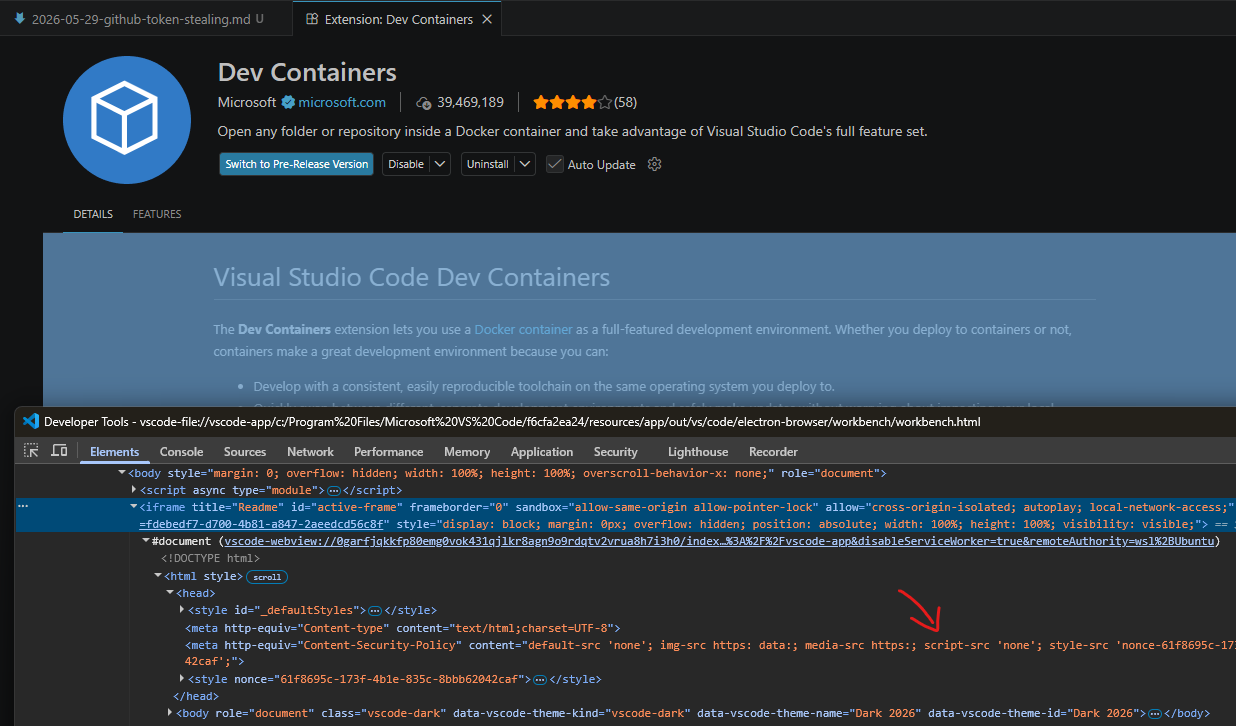The image size is (1236, 726).
Task: Switch to the Console tab in DevTools
Action: coord(182,452)
